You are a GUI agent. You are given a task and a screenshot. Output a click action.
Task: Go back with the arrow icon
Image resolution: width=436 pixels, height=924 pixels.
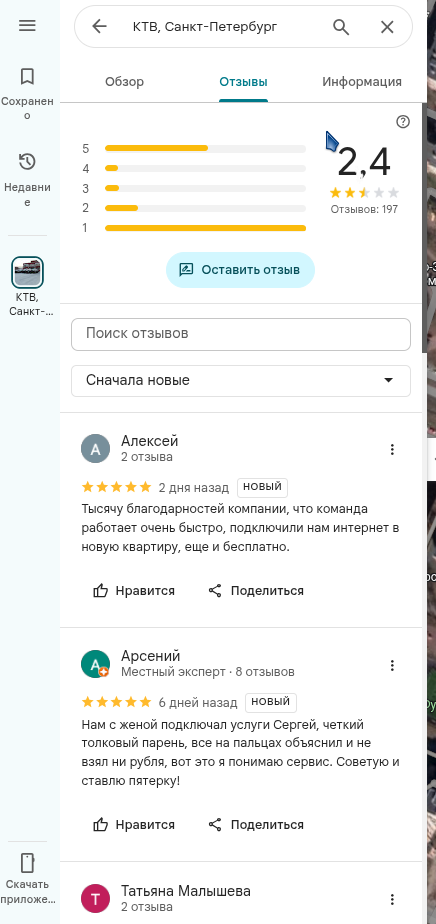(100, 27)
